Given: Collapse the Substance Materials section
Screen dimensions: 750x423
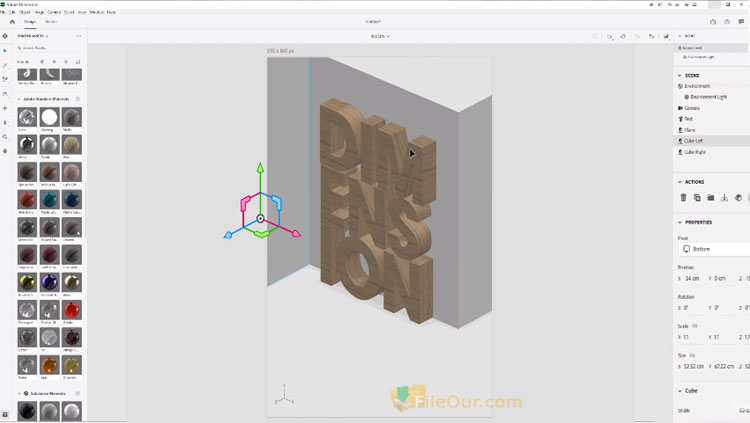Looking at the screenshot, I should (19, 393).
